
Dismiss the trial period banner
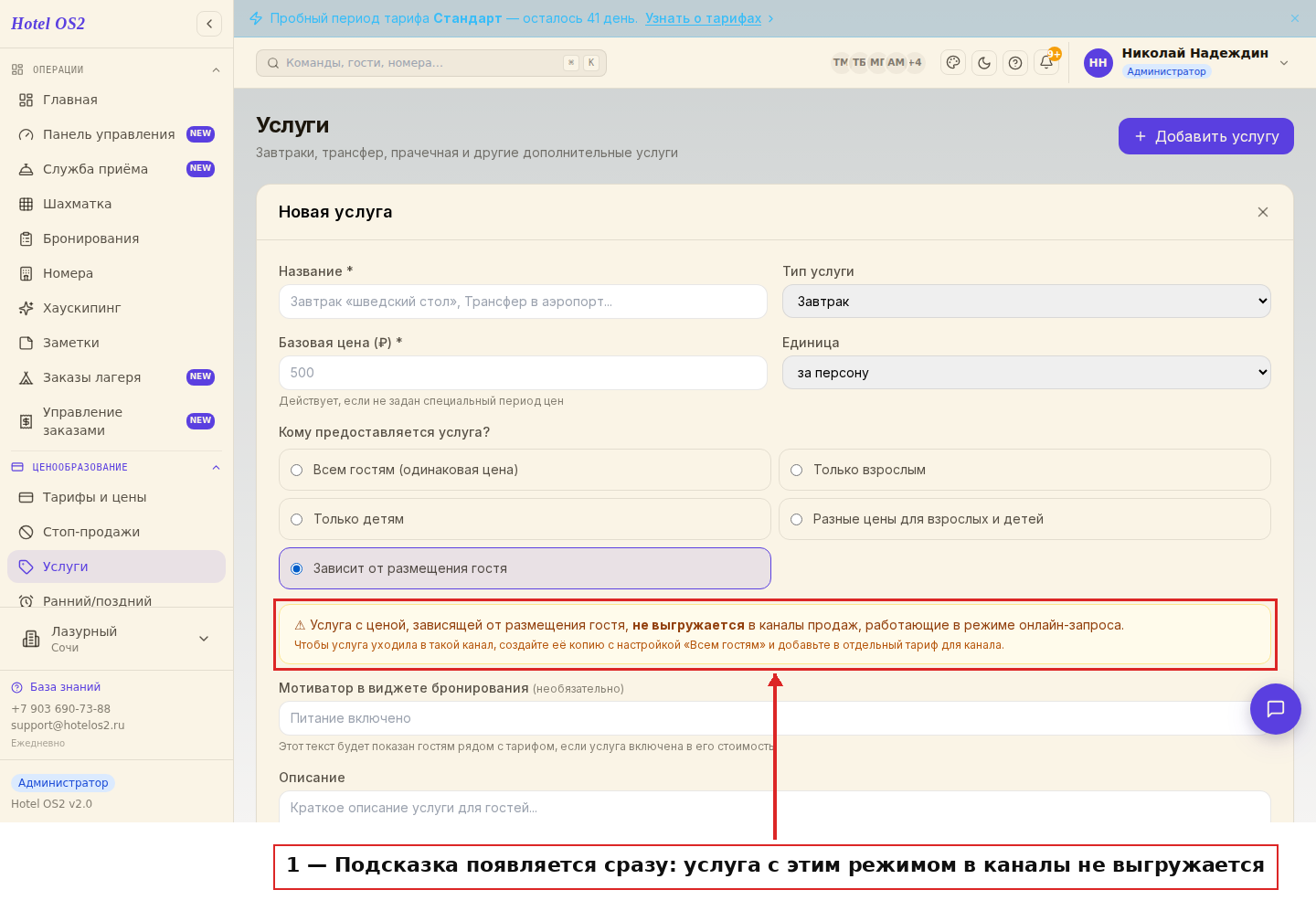(x=1295, y=18)
